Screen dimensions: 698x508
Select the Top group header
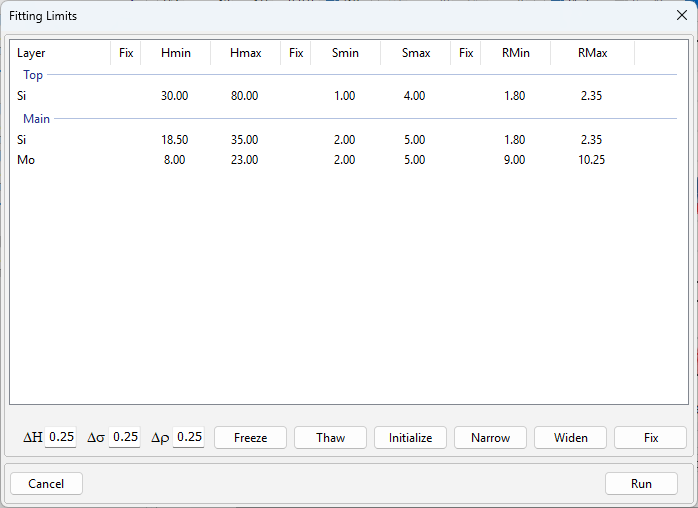(x=33, y=75)
